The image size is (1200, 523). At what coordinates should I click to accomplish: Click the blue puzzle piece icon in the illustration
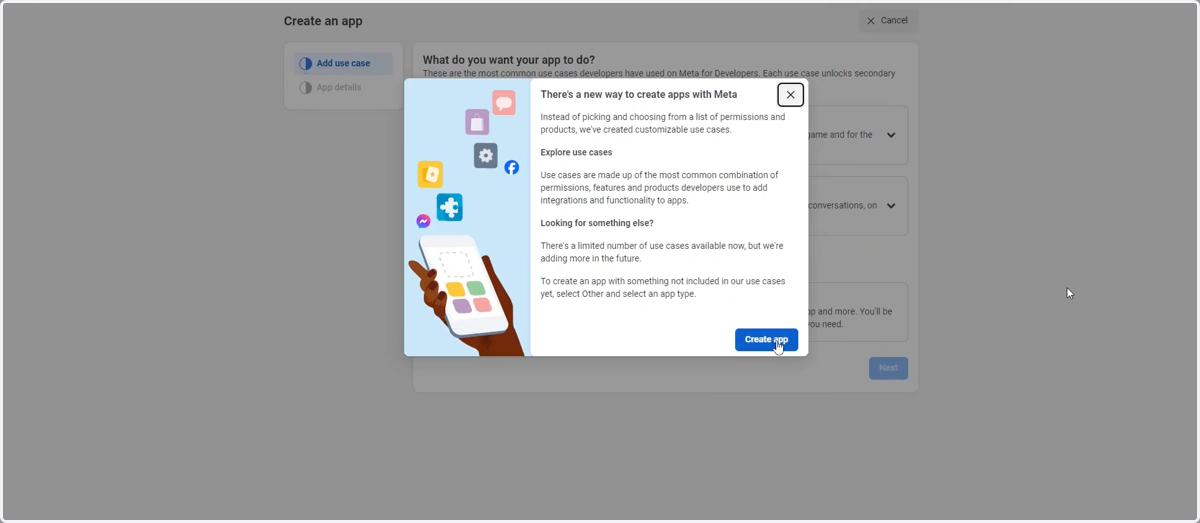coord(450,207)
